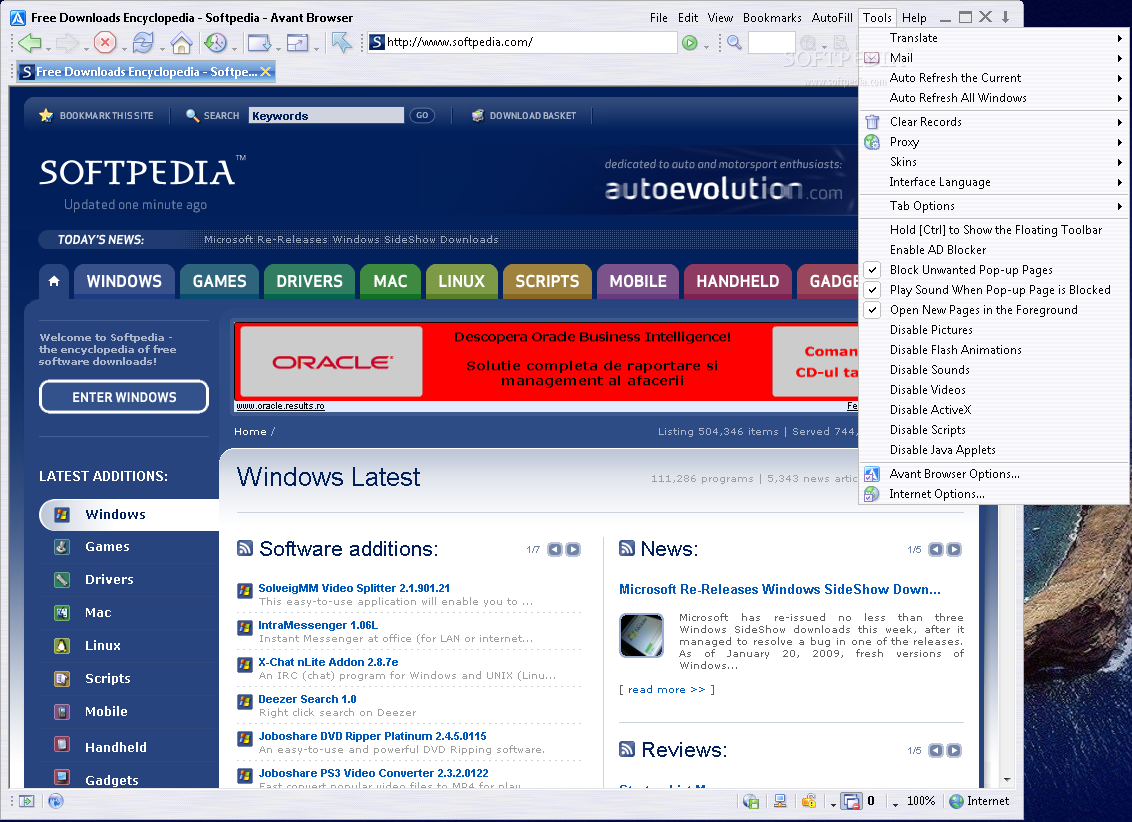This screenshot has height=822, width=1132.
Task: Click the read more link under News
Action: click(x=666, y=690)
